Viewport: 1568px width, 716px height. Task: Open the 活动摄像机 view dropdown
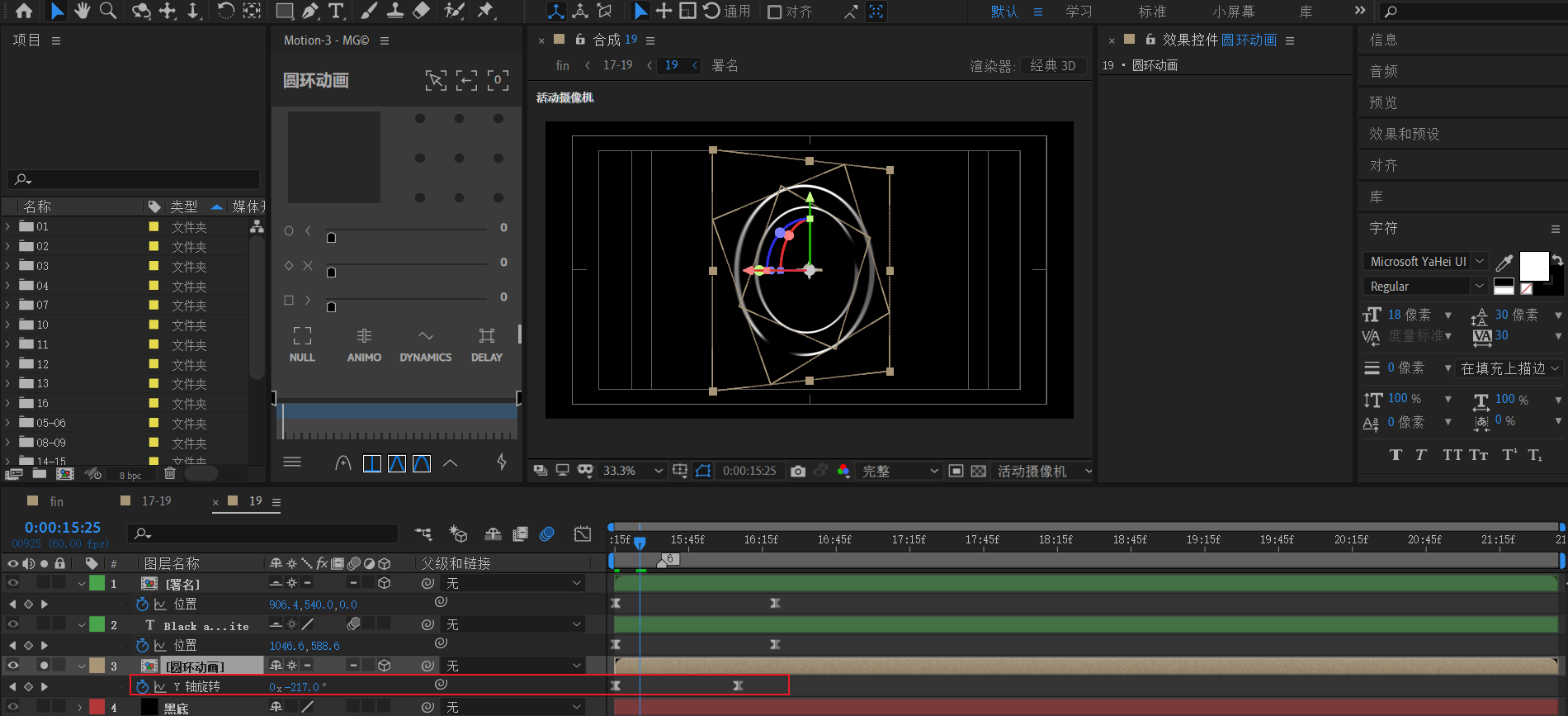(1045, 471)
